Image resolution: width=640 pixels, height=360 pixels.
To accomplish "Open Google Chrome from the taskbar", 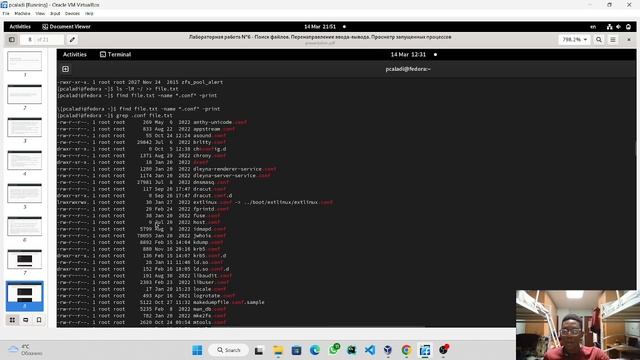I will point(406,350).
